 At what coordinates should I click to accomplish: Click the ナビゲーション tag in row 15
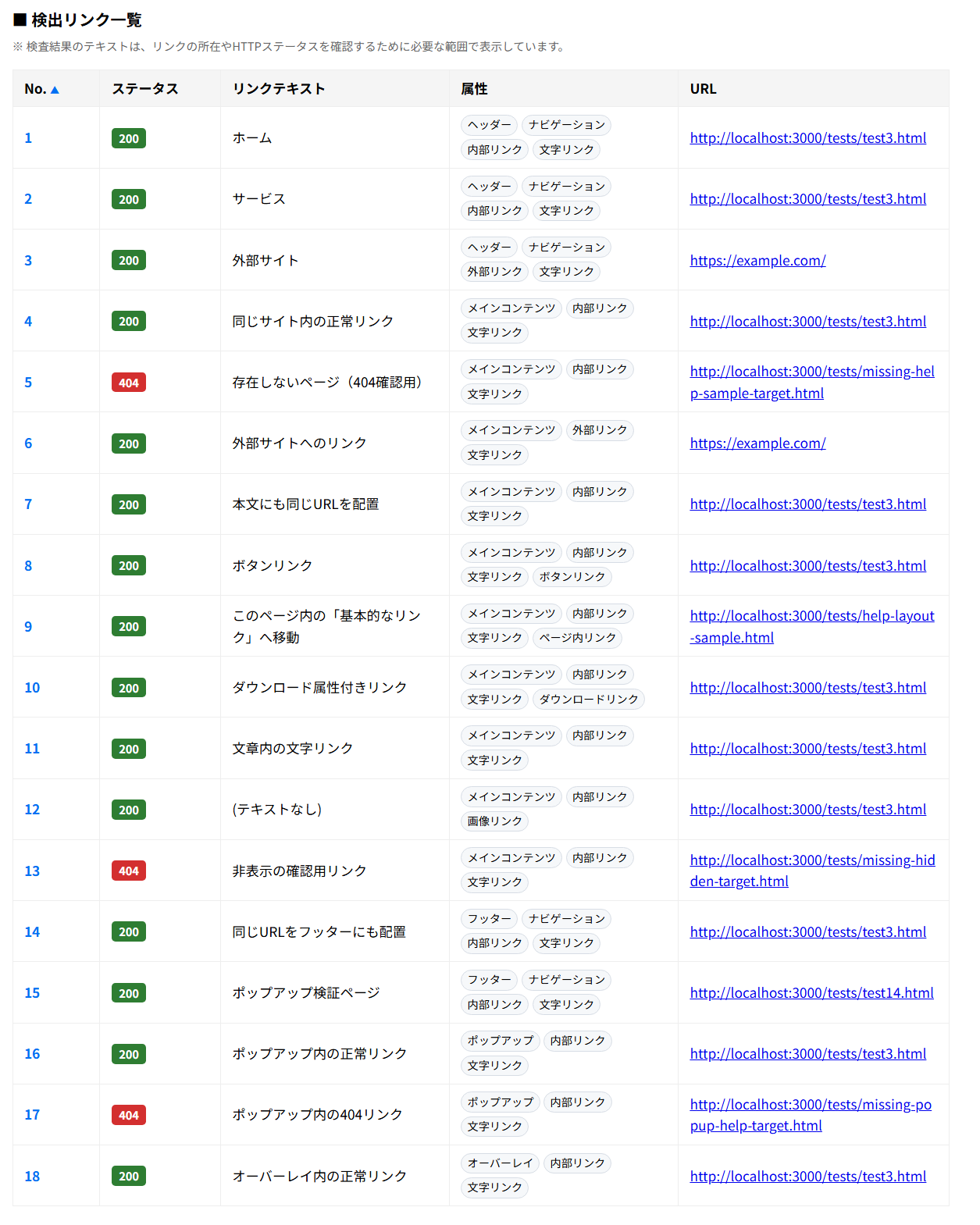(567, 980)
